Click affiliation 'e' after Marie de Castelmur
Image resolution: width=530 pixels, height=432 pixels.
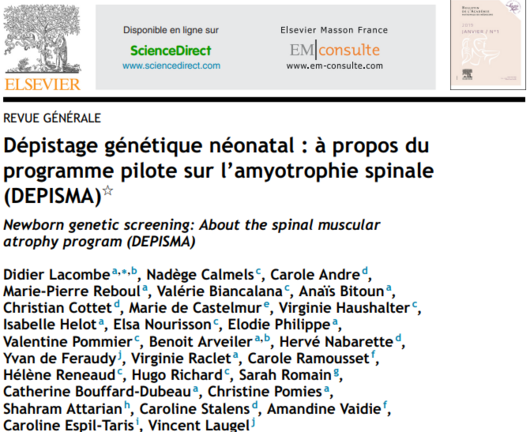(267, 305)
